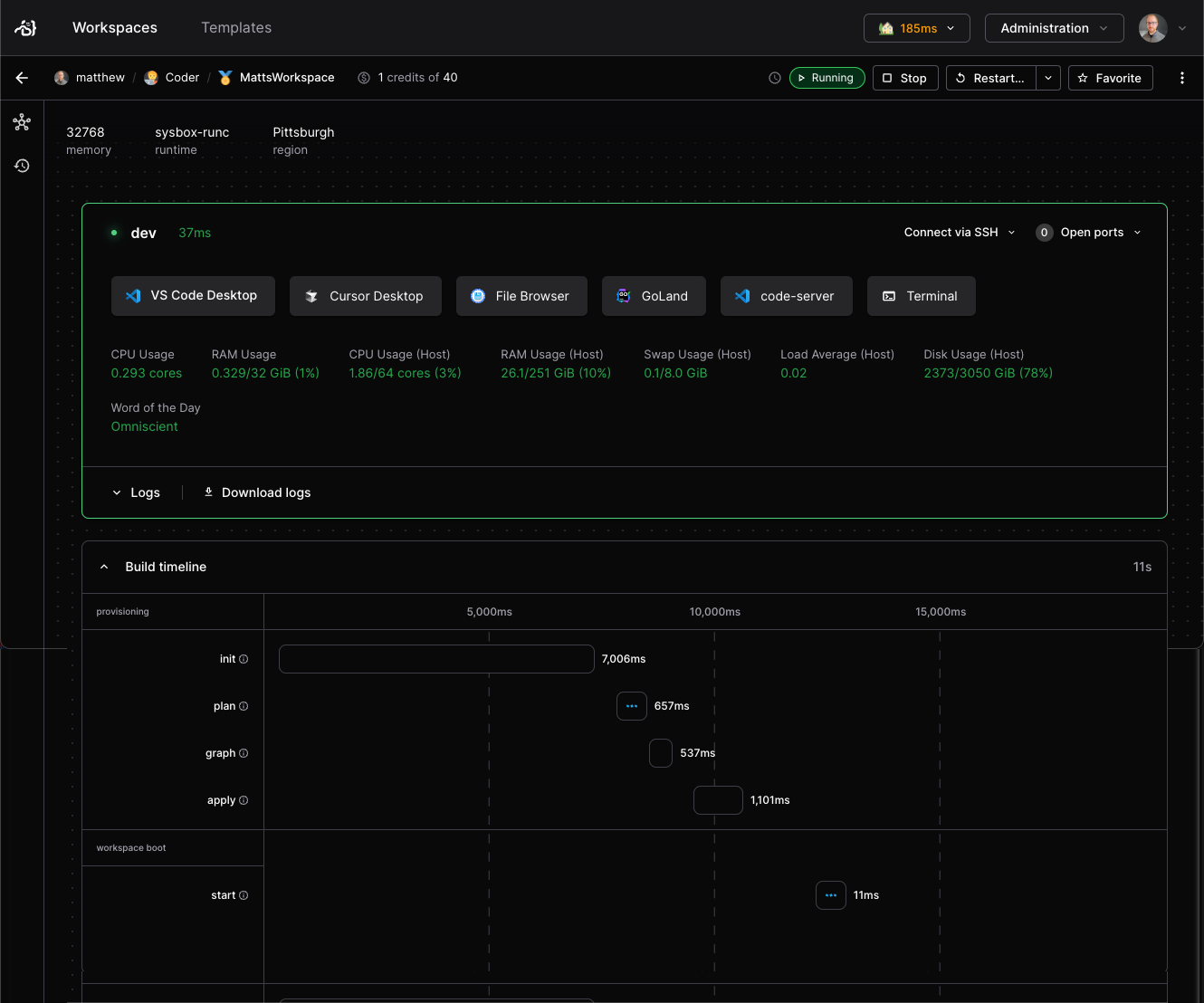Select the workspace resources topology icon
This screenshot has width=1204, height=1003.
pyautogui.click(x=22, y=122)
